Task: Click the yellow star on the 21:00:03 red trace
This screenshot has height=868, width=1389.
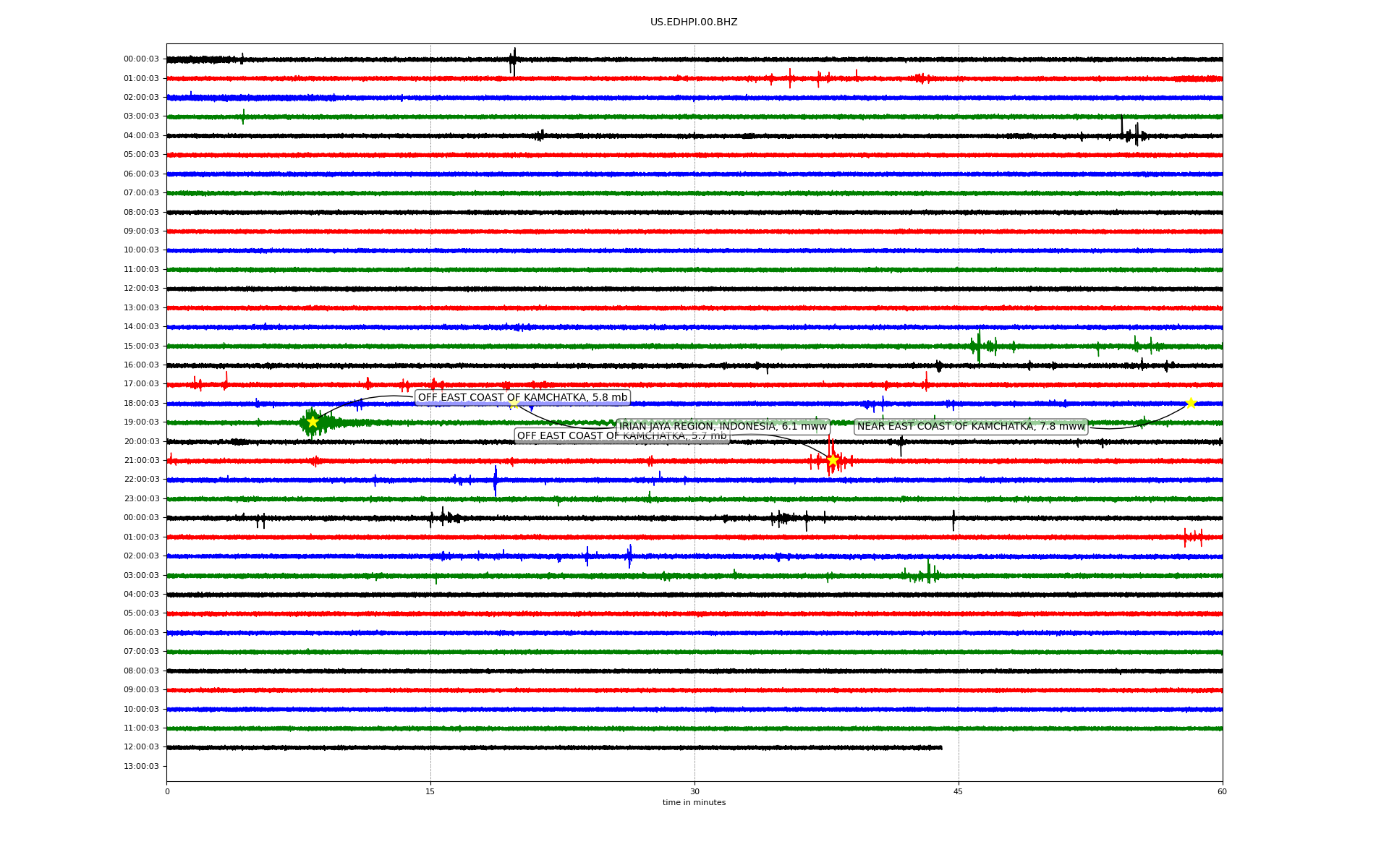Action: click(833, 460)
